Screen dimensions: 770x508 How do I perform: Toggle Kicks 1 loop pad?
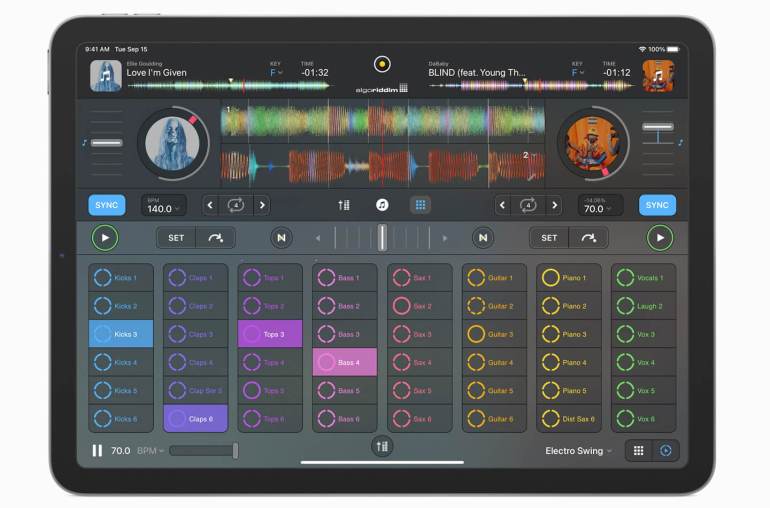(x=121, y=278)
